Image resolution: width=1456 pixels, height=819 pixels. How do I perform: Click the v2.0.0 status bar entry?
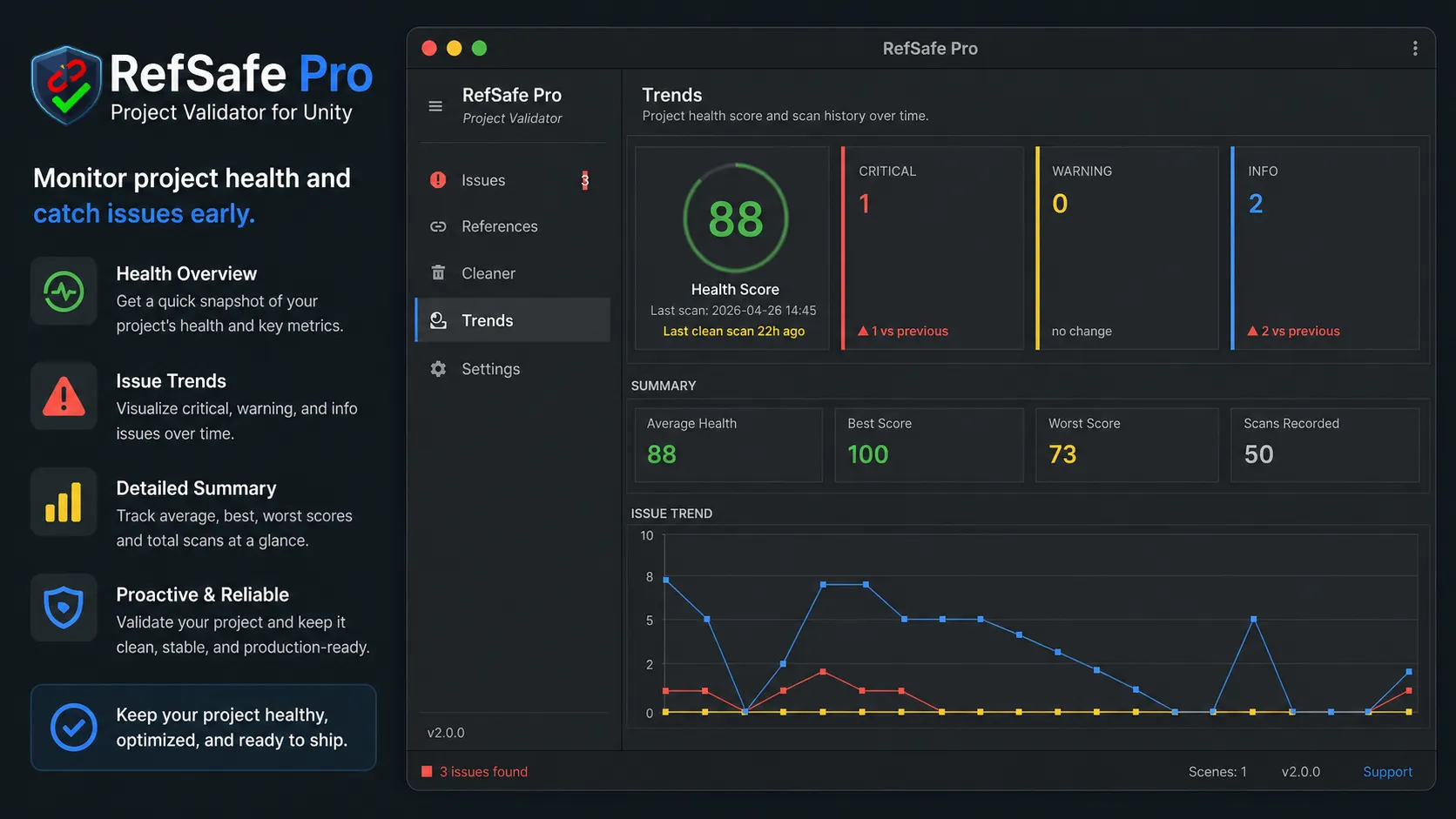tap(1301, 772)
